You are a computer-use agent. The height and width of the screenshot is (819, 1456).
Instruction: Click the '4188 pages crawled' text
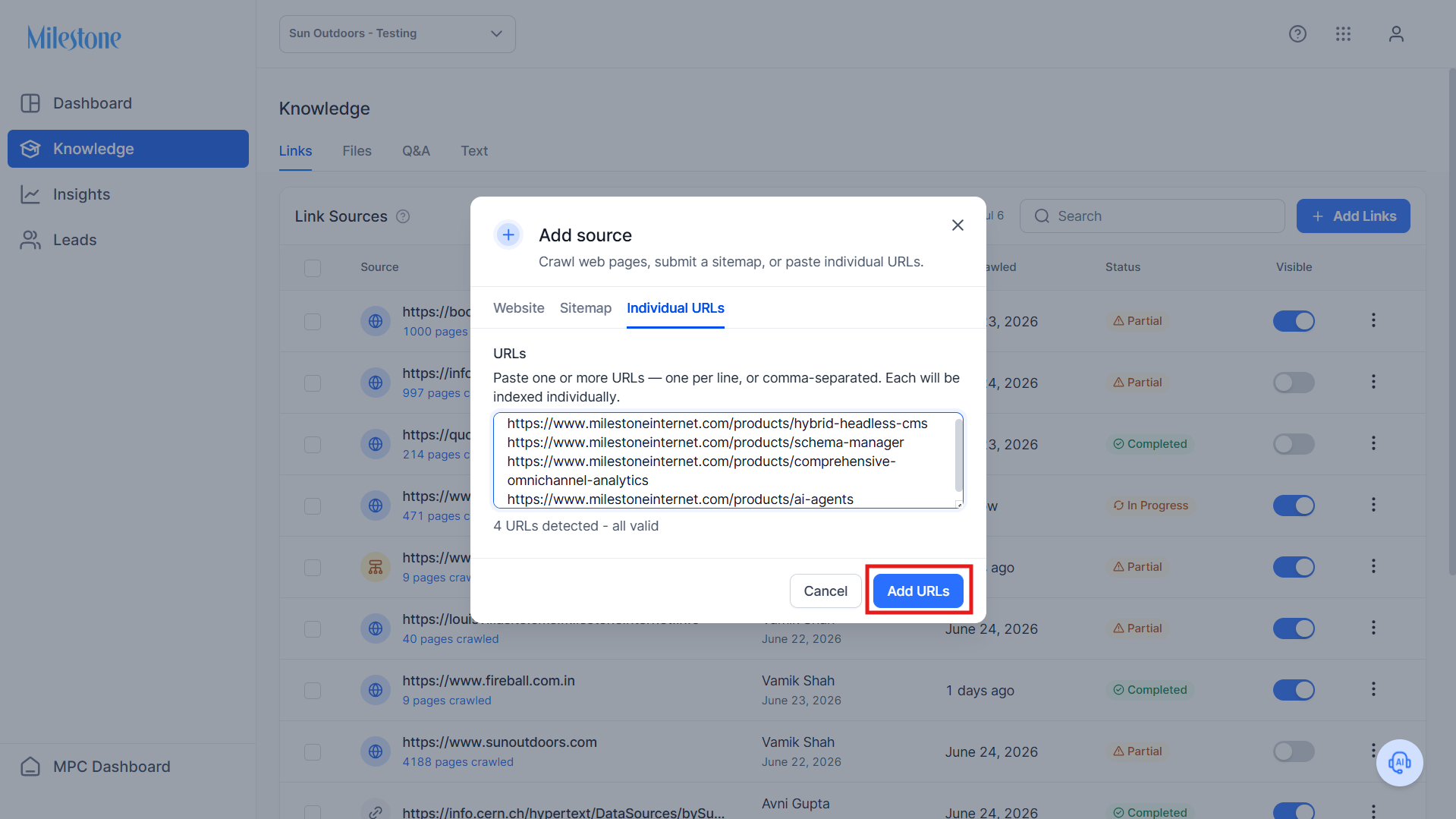(458, 762)
